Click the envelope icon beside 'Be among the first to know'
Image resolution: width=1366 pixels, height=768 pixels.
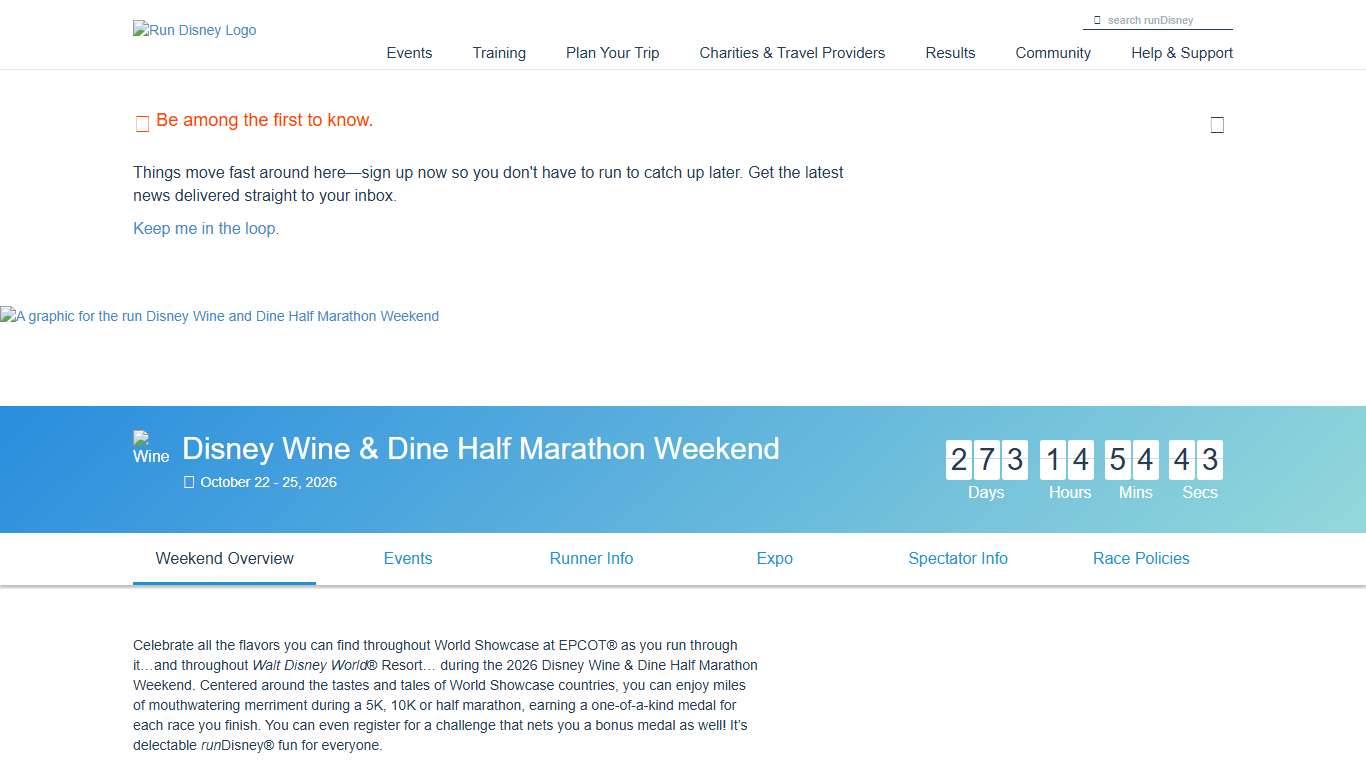[142, 123]
